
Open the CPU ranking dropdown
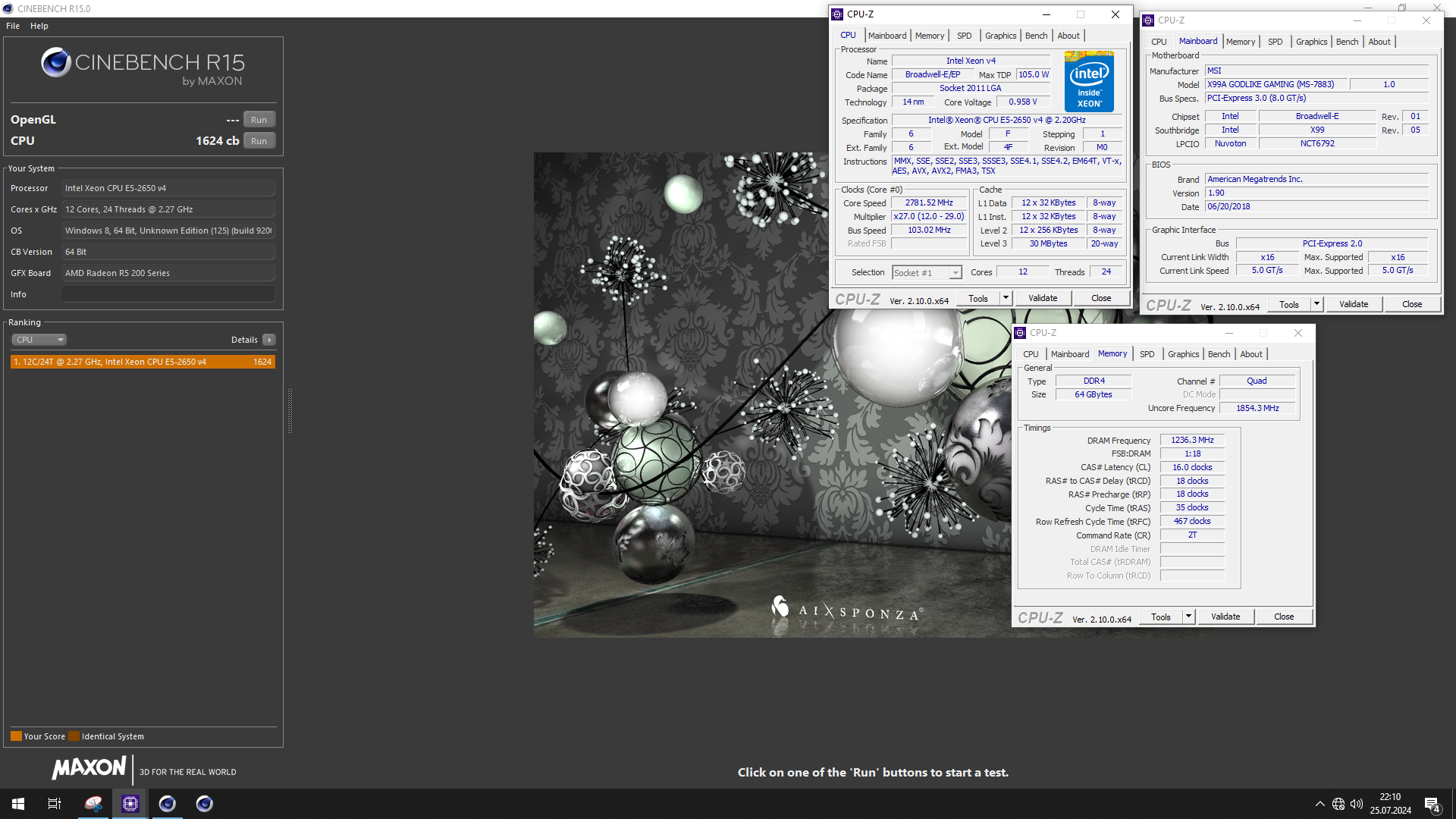[39, 340]
